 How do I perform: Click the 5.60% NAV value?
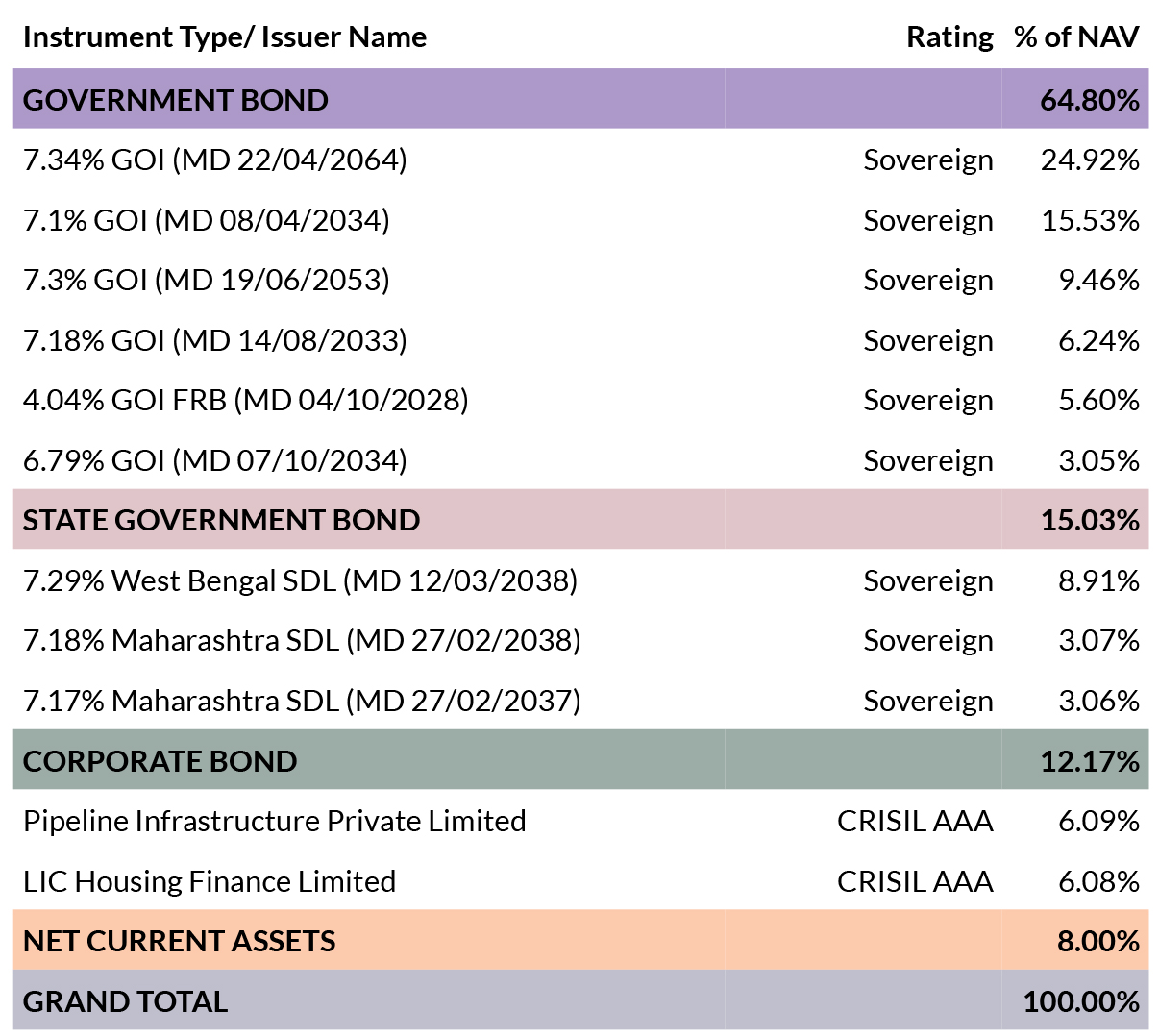pyautogui.click(x=1098, y=400)
